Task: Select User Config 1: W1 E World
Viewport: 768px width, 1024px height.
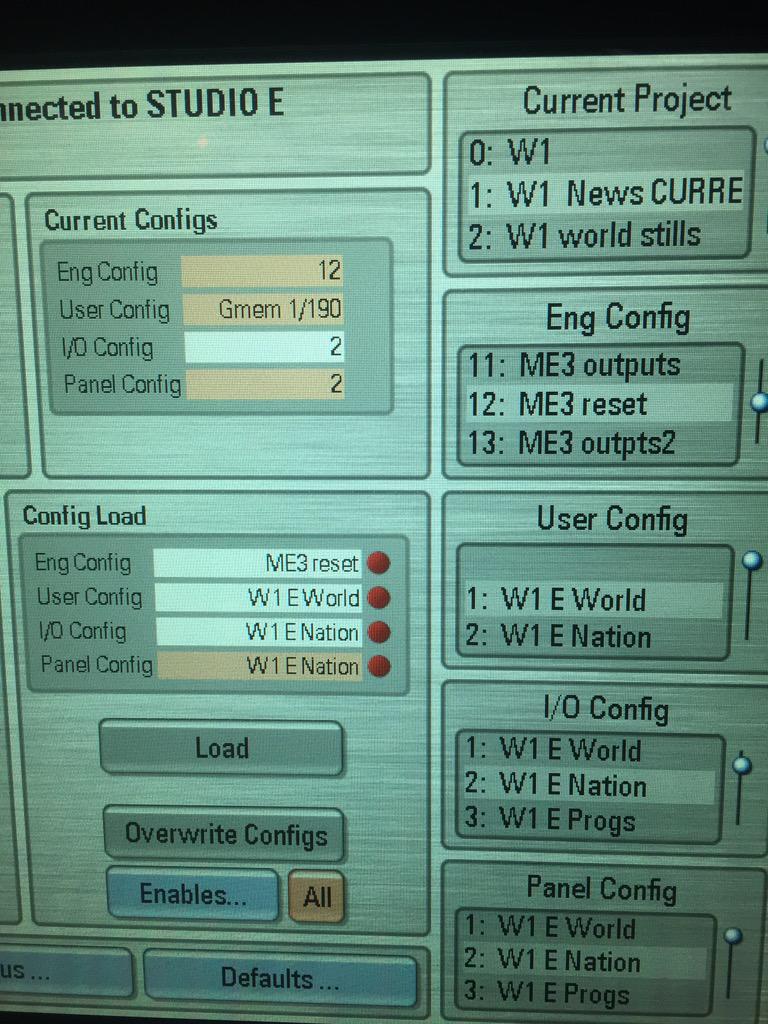Action: 593,600
